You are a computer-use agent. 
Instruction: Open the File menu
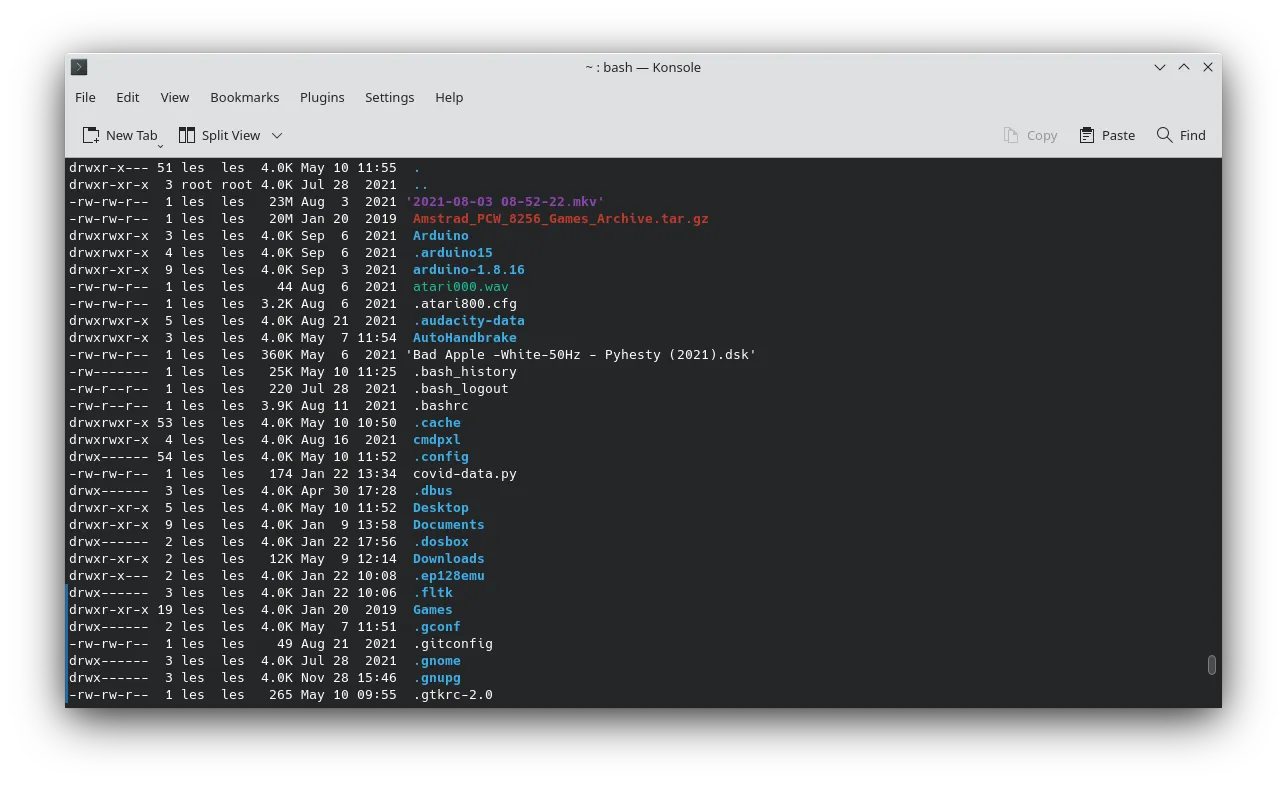pos(85,97)
